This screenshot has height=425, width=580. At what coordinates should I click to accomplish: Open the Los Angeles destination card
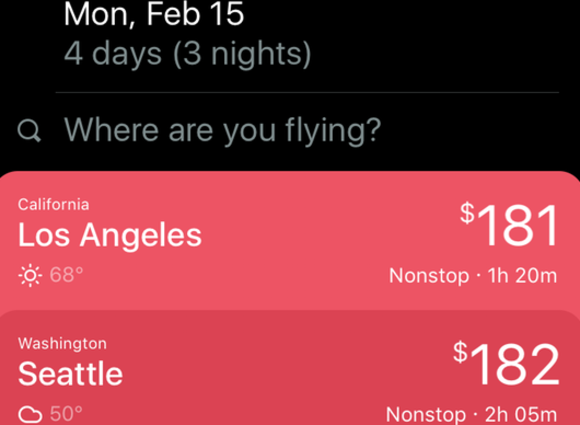(290, 240)
